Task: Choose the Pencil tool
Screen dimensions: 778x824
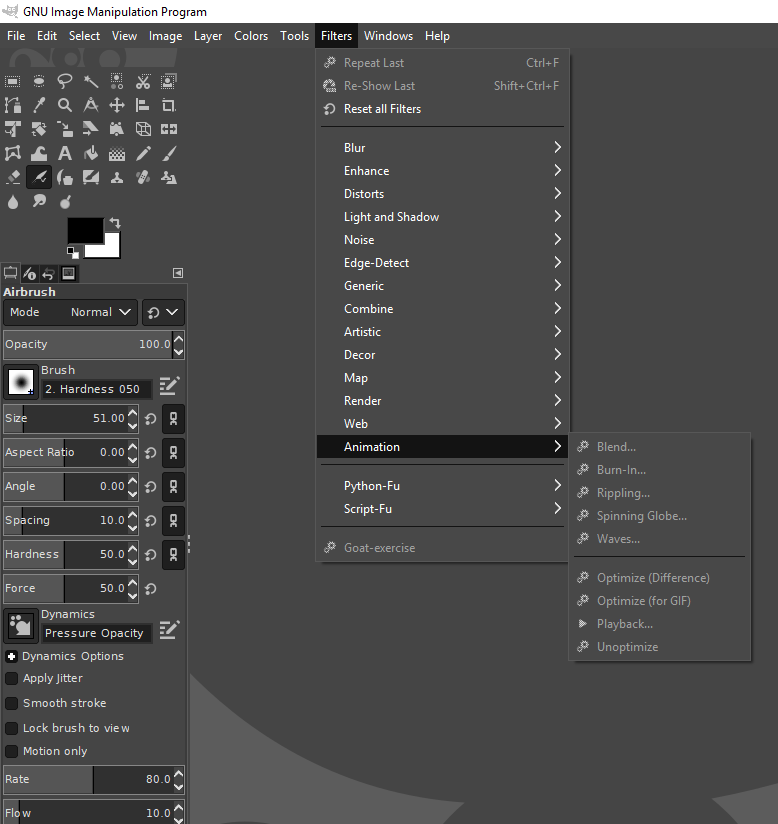Action: (x=143, y=153)
